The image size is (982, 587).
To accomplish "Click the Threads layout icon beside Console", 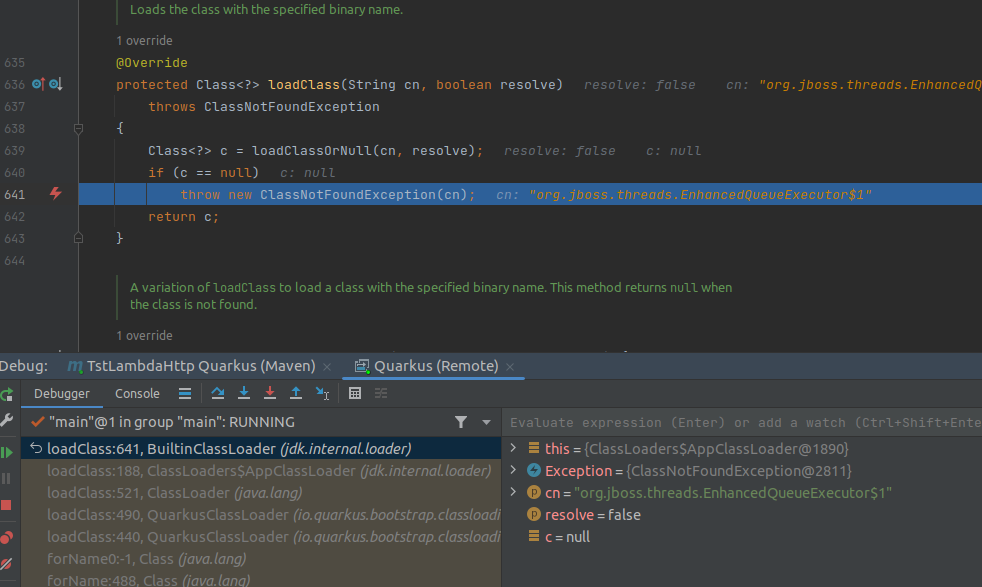I will coord(185,393).
